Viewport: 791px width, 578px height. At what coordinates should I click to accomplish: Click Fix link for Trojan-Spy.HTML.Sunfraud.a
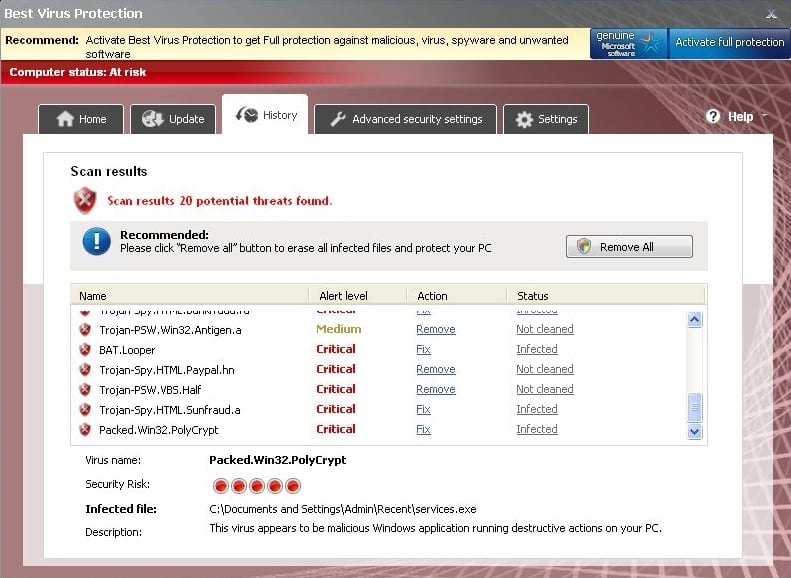423,410
